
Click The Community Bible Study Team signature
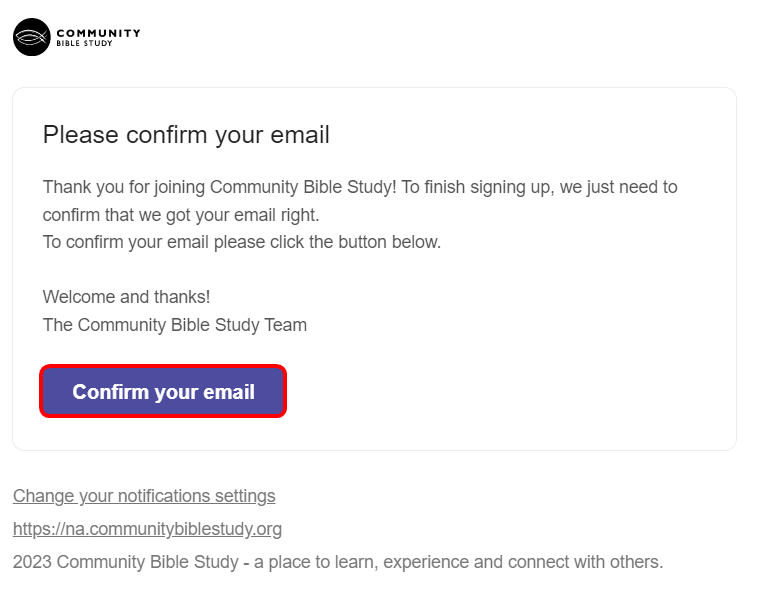pos(174,325)
